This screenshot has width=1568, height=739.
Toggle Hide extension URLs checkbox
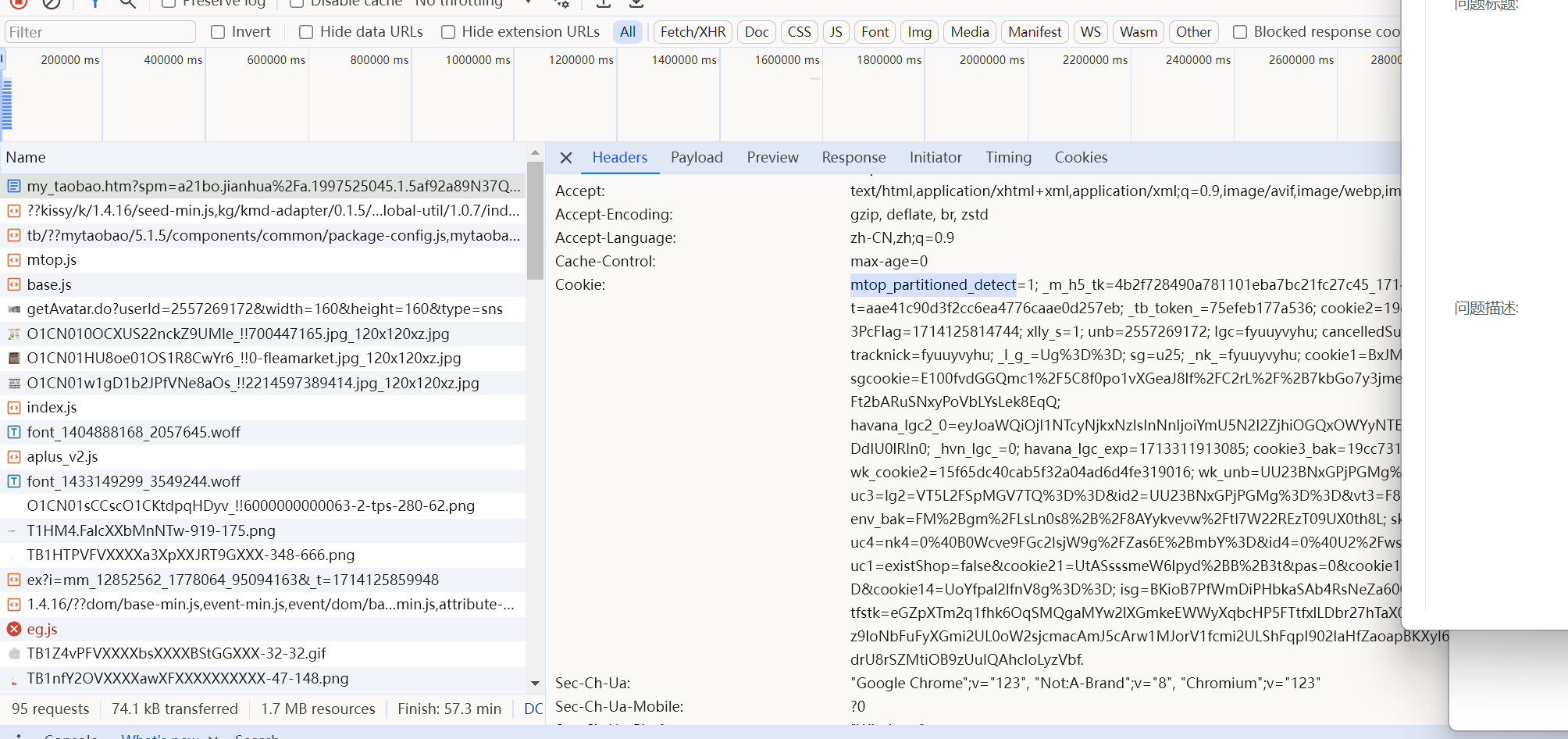click(448, 32)
